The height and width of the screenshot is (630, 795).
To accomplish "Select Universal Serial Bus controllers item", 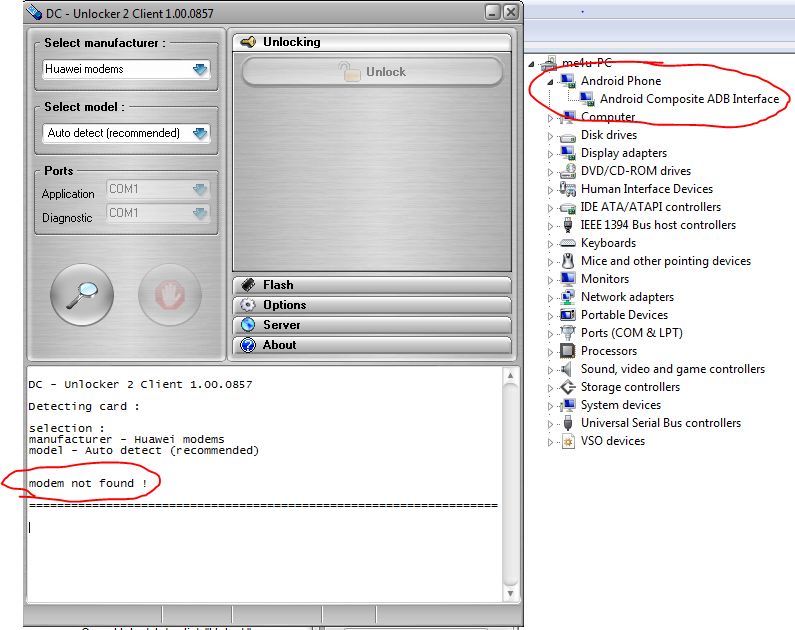I will (661, 423).
